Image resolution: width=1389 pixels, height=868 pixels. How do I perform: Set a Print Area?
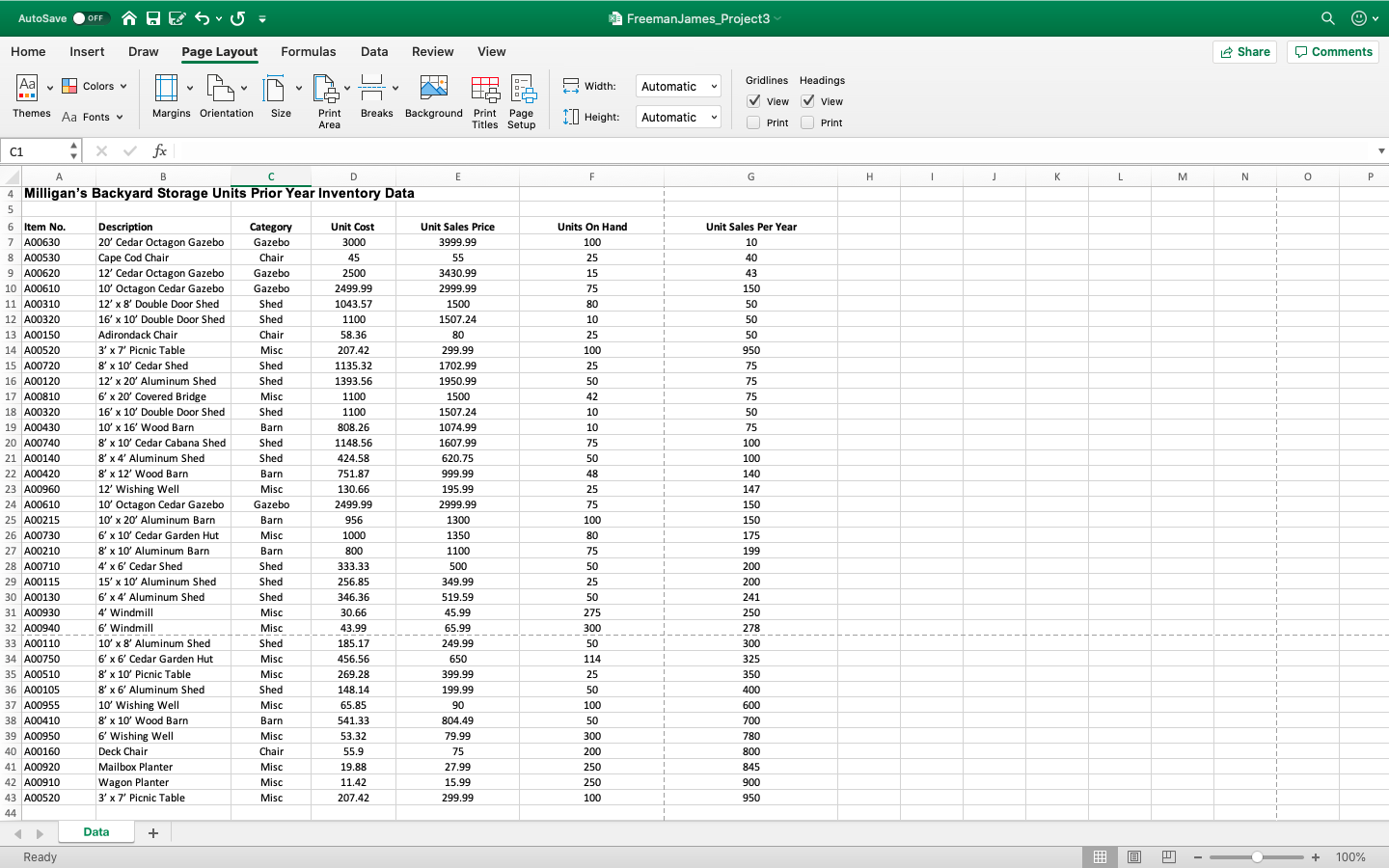329,100
